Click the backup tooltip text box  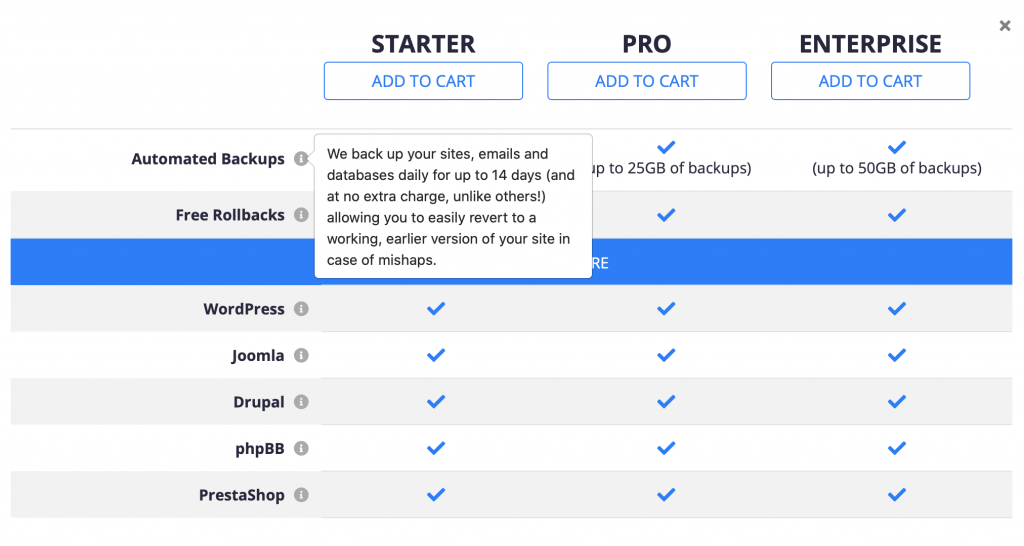tap(453, 206)
